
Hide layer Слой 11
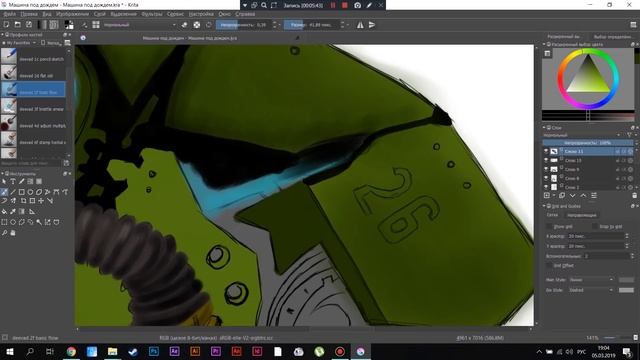546,151
